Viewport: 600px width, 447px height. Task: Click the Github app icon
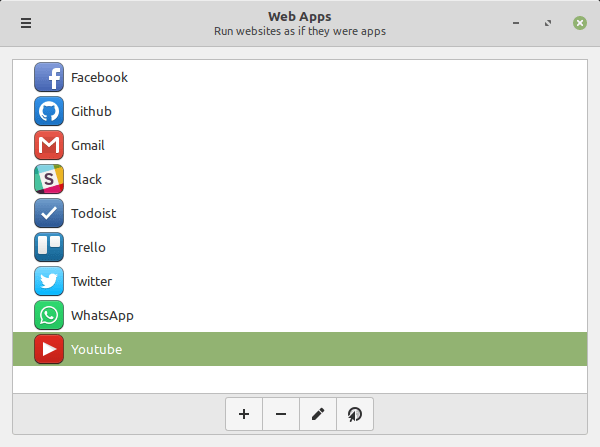tap(49, 111)
